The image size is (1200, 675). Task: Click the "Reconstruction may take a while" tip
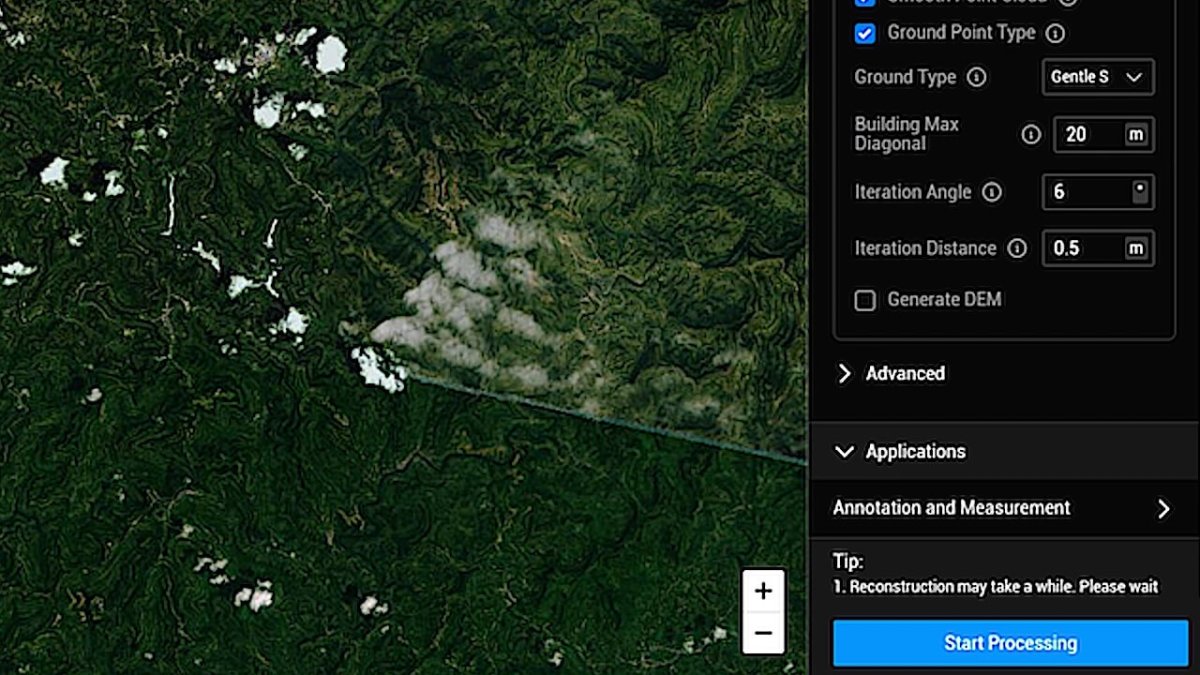(x=996, y=587)
